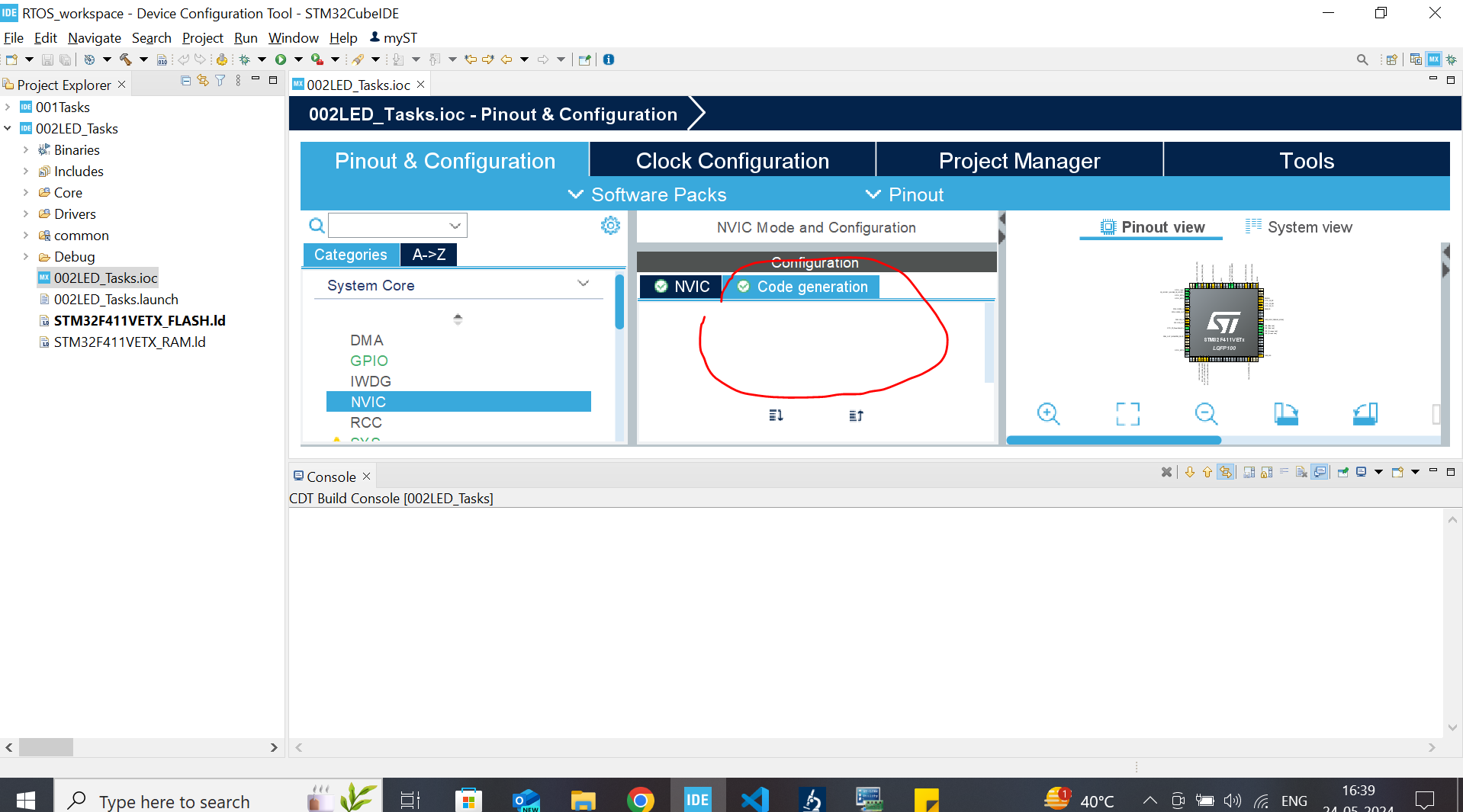The image size is (1463, 812).
Task: Switch to System view
Action: [x=1298, y=227]
